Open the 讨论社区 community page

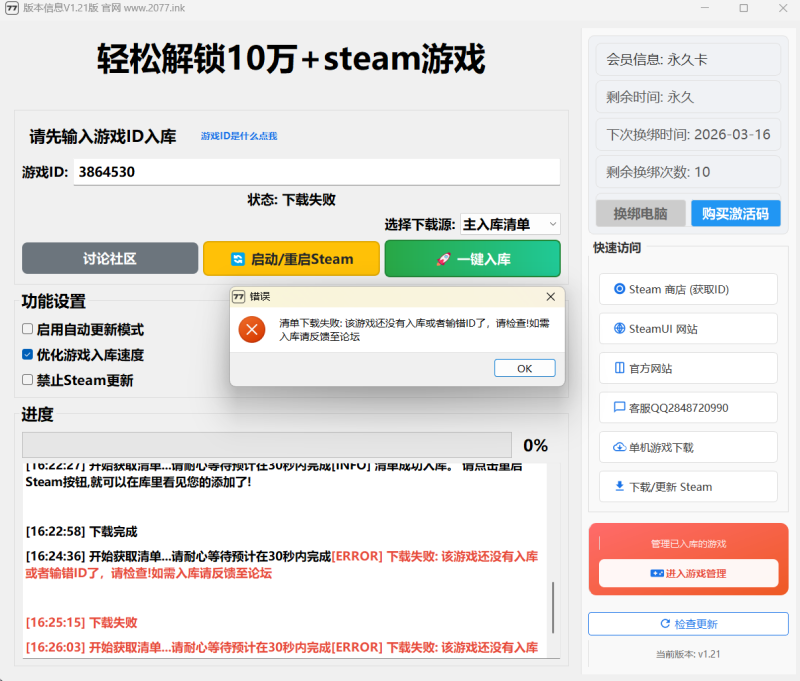point(109,258)
